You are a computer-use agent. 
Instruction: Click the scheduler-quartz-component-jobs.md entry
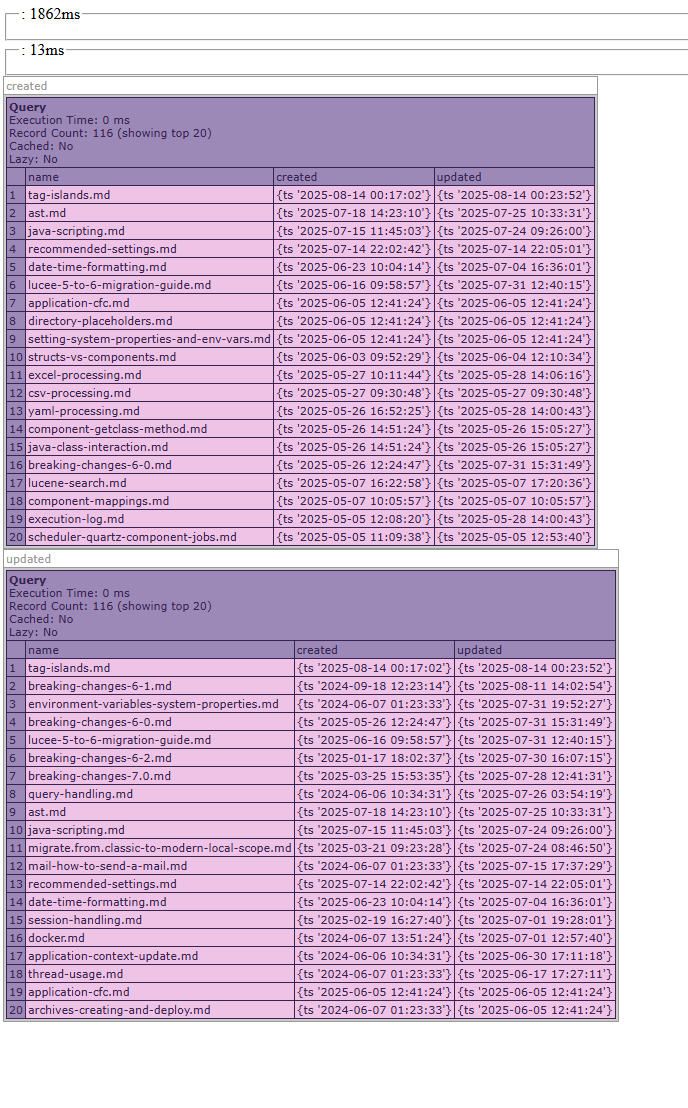click(x=132, y=537)
